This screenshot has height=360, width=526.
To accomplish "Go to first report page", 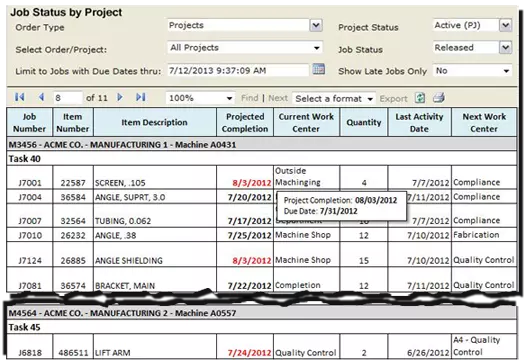I will (19, 98).
